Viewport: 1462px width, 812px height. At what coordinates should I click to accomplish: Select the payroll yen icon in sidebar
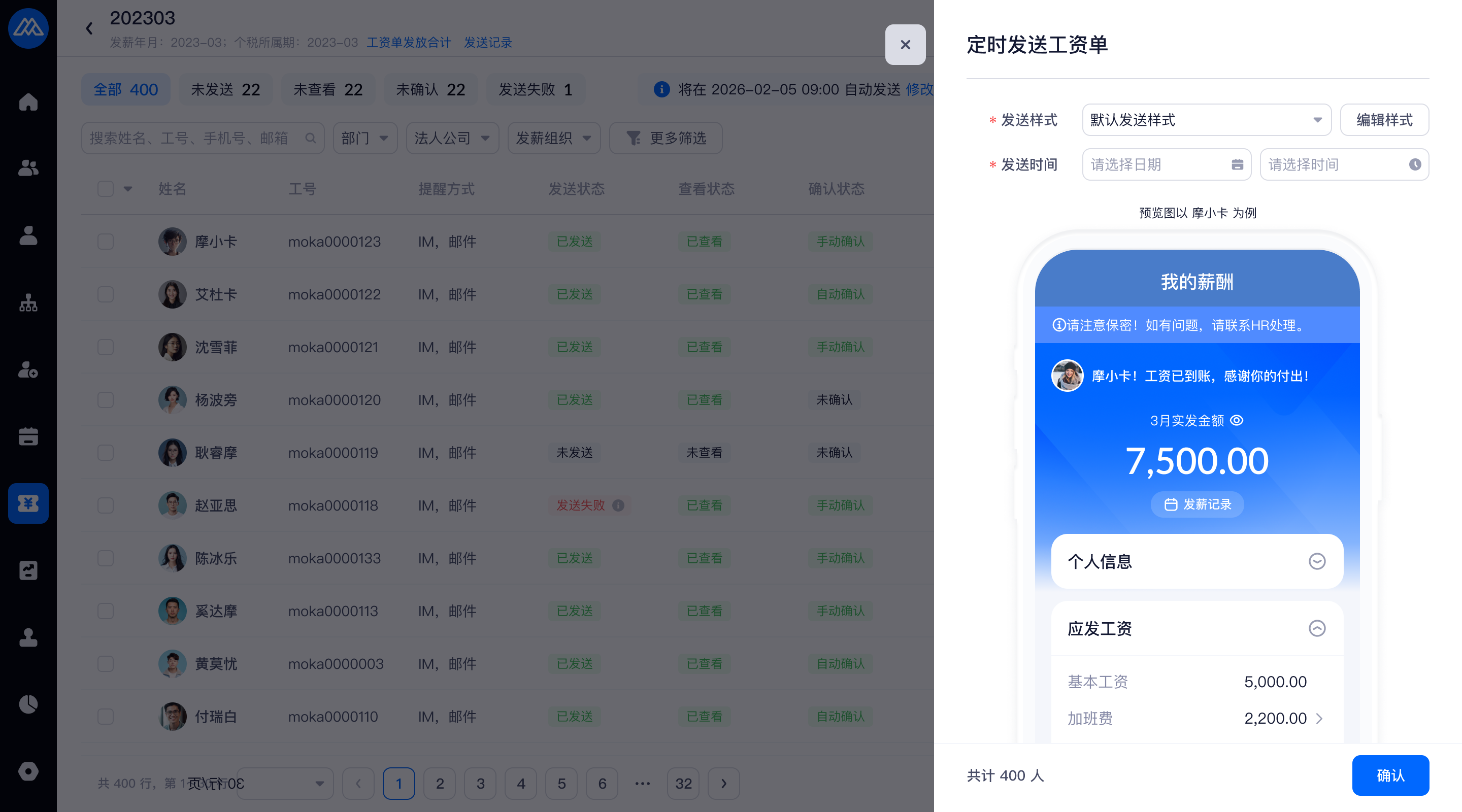click(x=28, y=503)
